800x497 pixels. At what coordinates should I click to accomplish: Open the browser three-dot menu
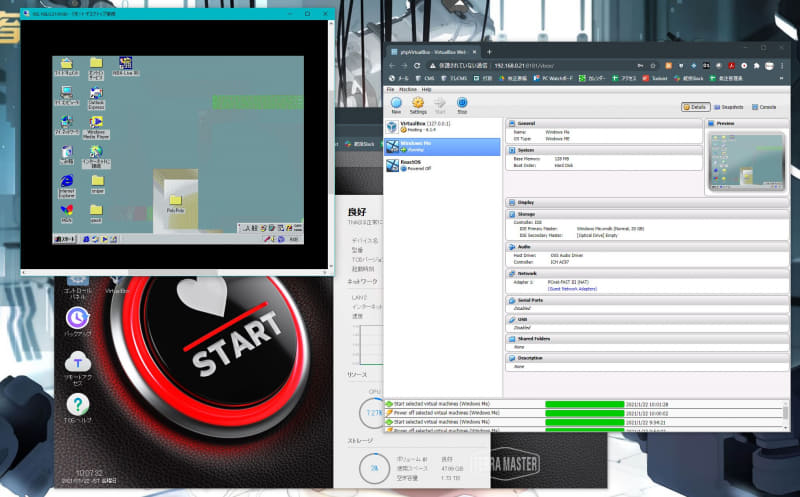tap(782, 66)
